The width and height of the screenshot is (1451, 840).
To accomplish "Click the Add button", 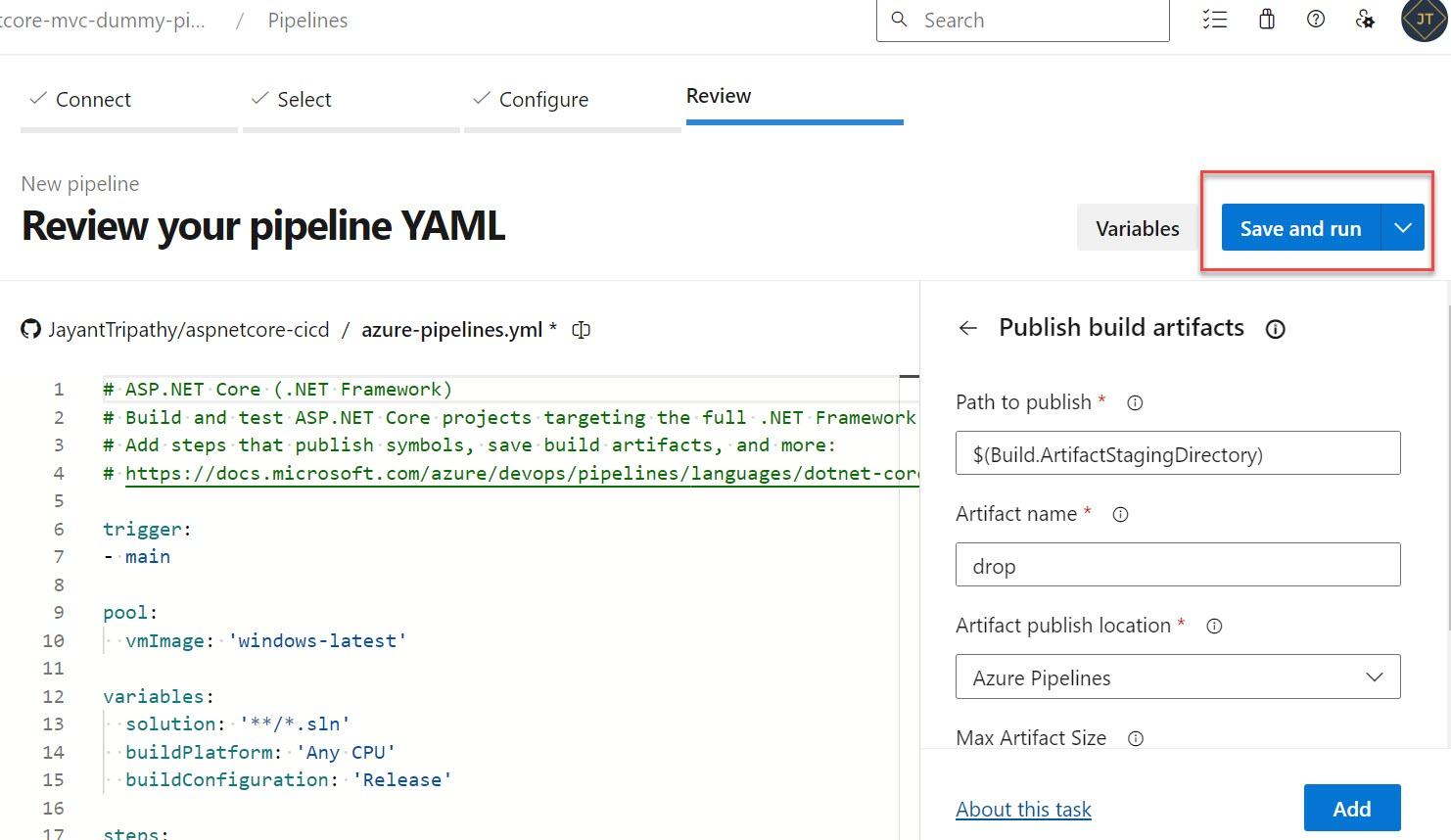I will (x=1351, y=809).
